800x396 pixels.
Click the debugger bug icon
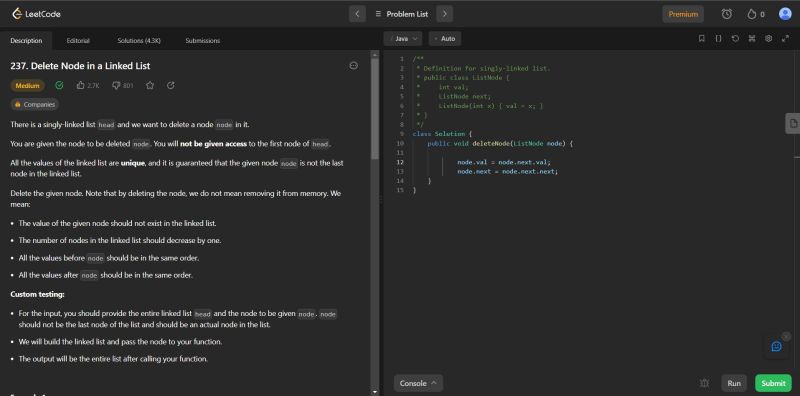coord(705,383)
